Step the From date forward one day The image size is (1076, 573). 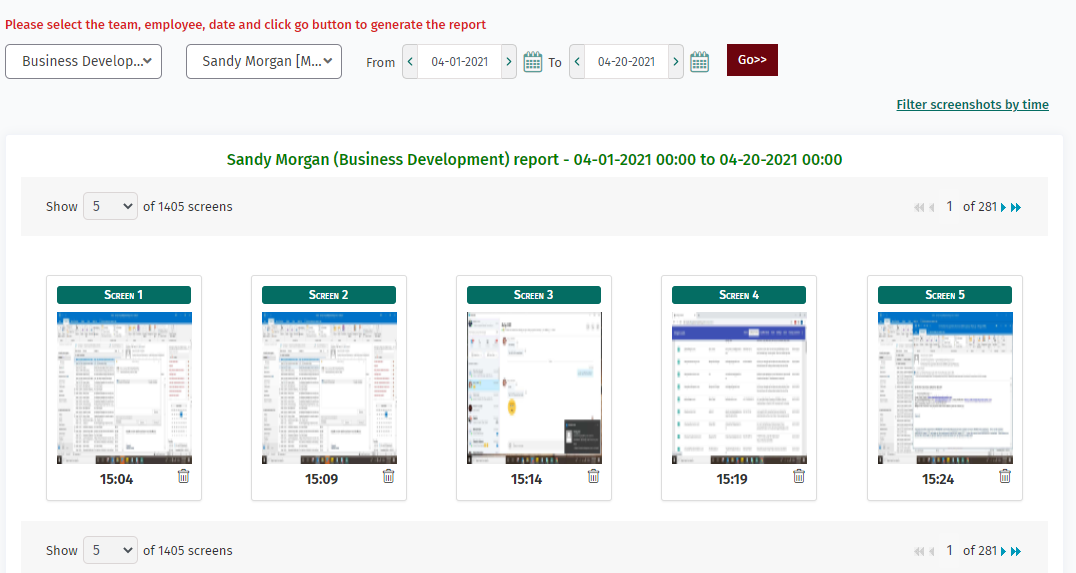coord(509,62)
